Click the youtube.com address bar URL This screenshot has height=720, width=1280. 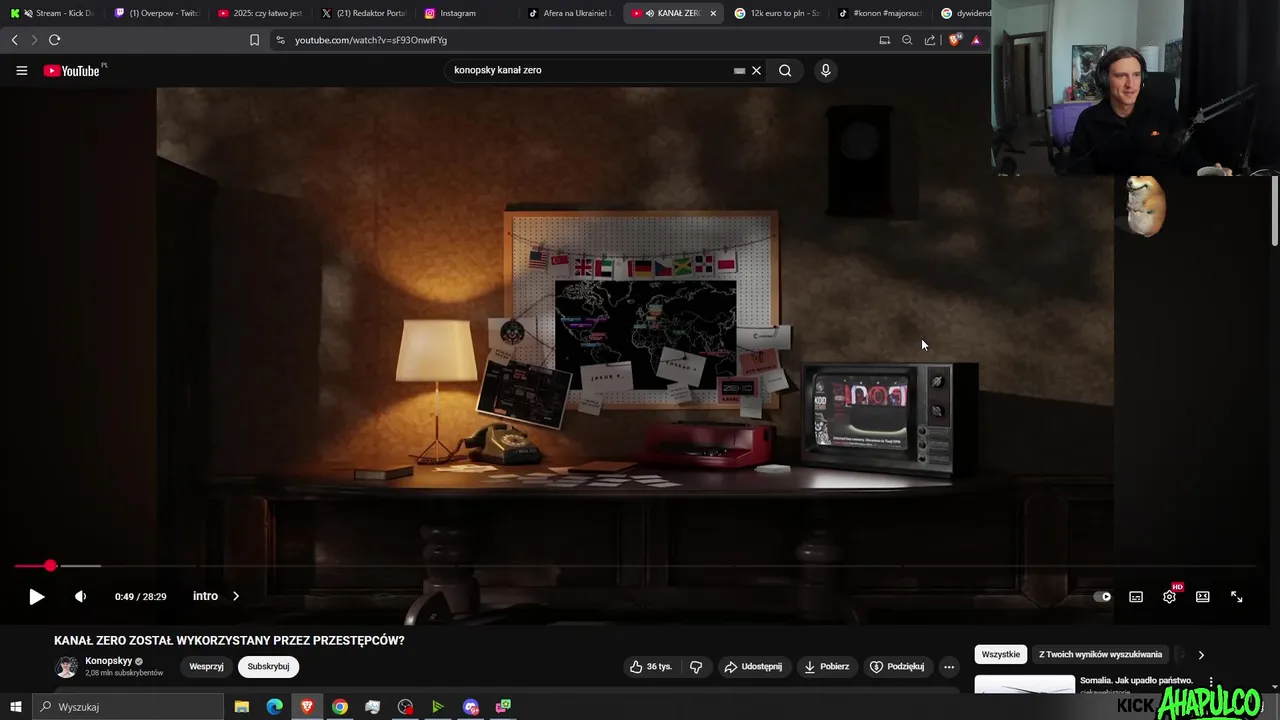pos(371,40)
